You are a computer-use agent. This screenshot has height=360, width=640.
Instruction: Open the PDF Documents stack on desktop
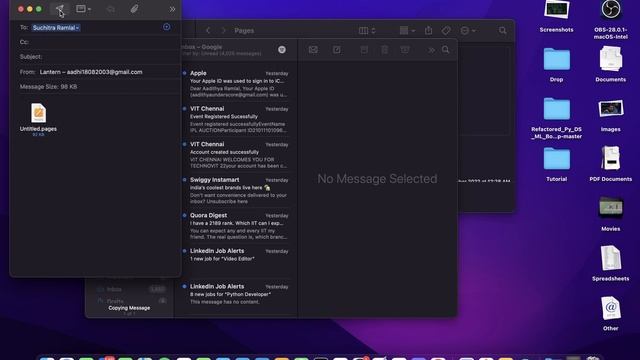[611, 164]
